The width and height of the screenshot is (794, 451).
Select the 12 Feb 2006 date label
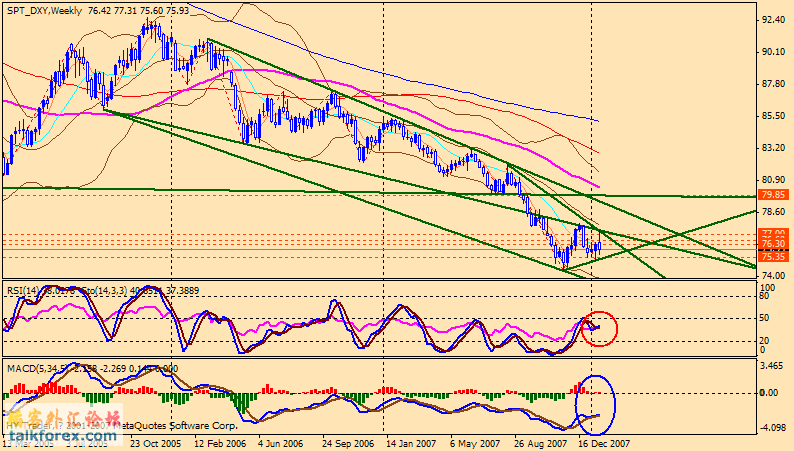(219, 444)
